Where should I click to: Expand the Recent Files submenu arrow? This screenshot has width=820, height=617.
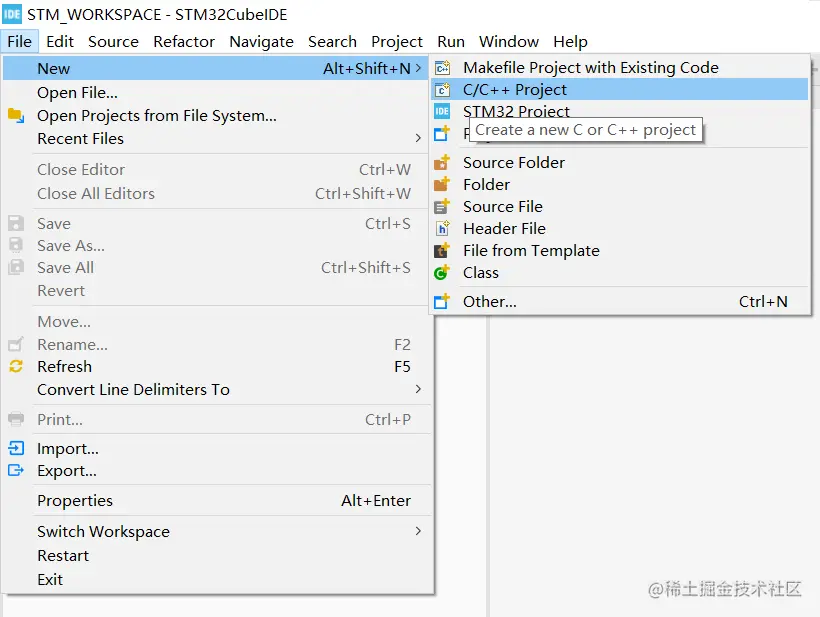pyautogui.click(x=418, y=138)
